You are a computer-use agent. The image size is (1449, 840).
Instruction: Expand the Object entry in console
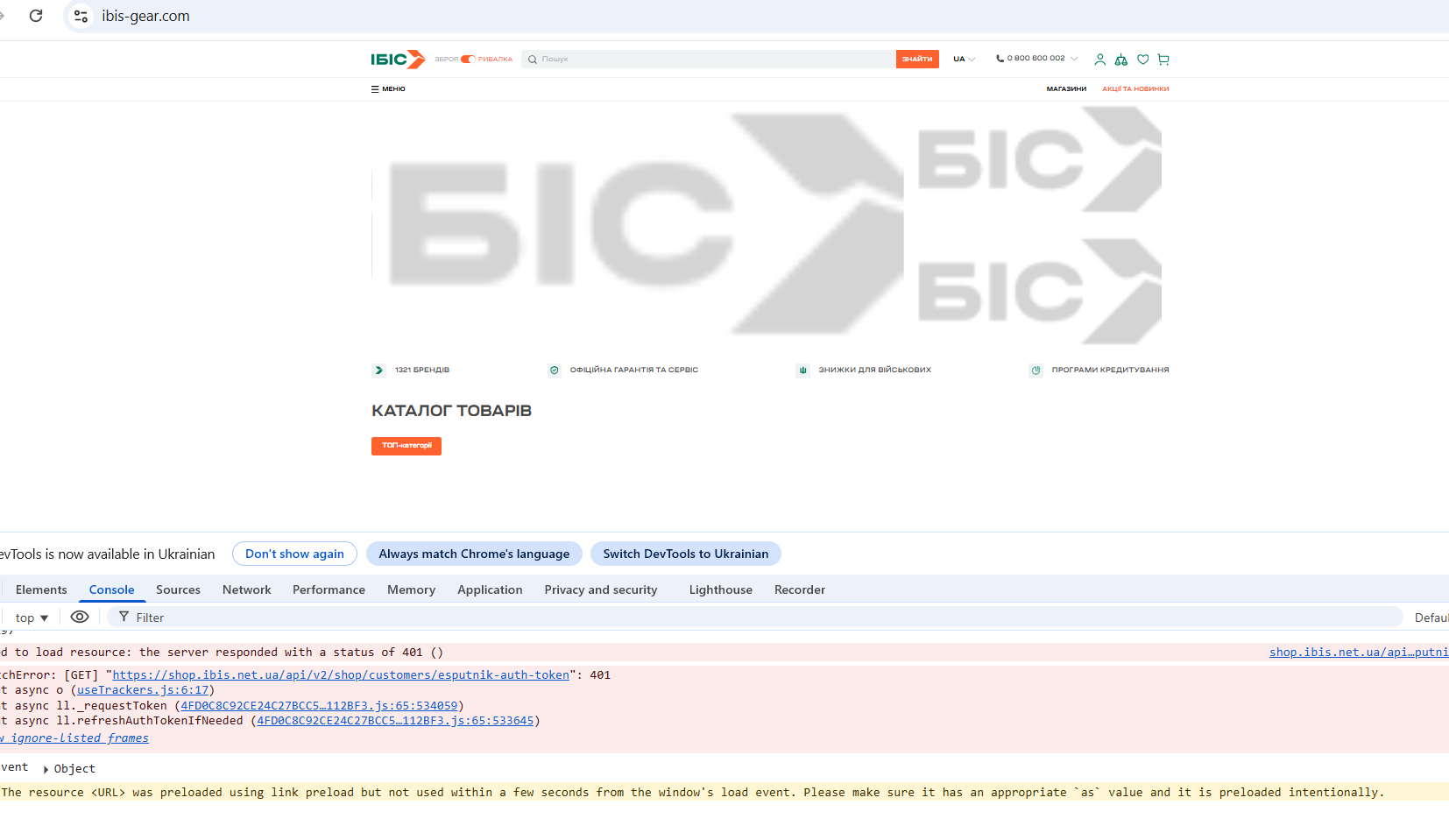[46, 769]
